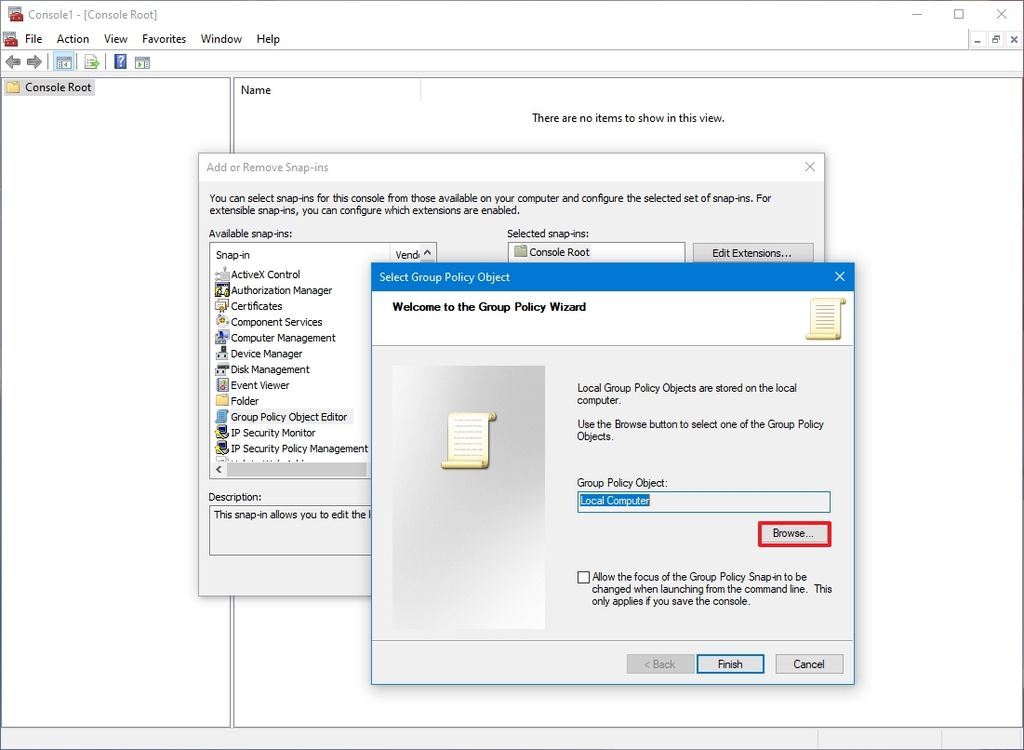Click the left scroll arrow under snap-in list

point(218,469)
